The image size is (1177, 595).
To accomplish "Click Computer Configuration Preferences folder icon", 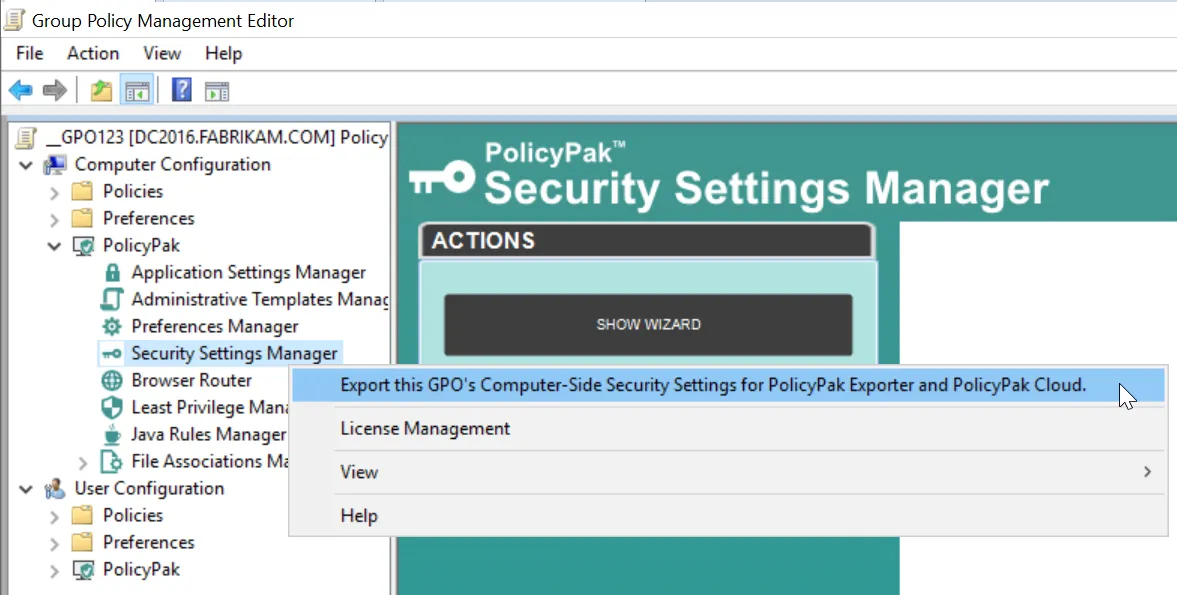I will pos(82,218).
